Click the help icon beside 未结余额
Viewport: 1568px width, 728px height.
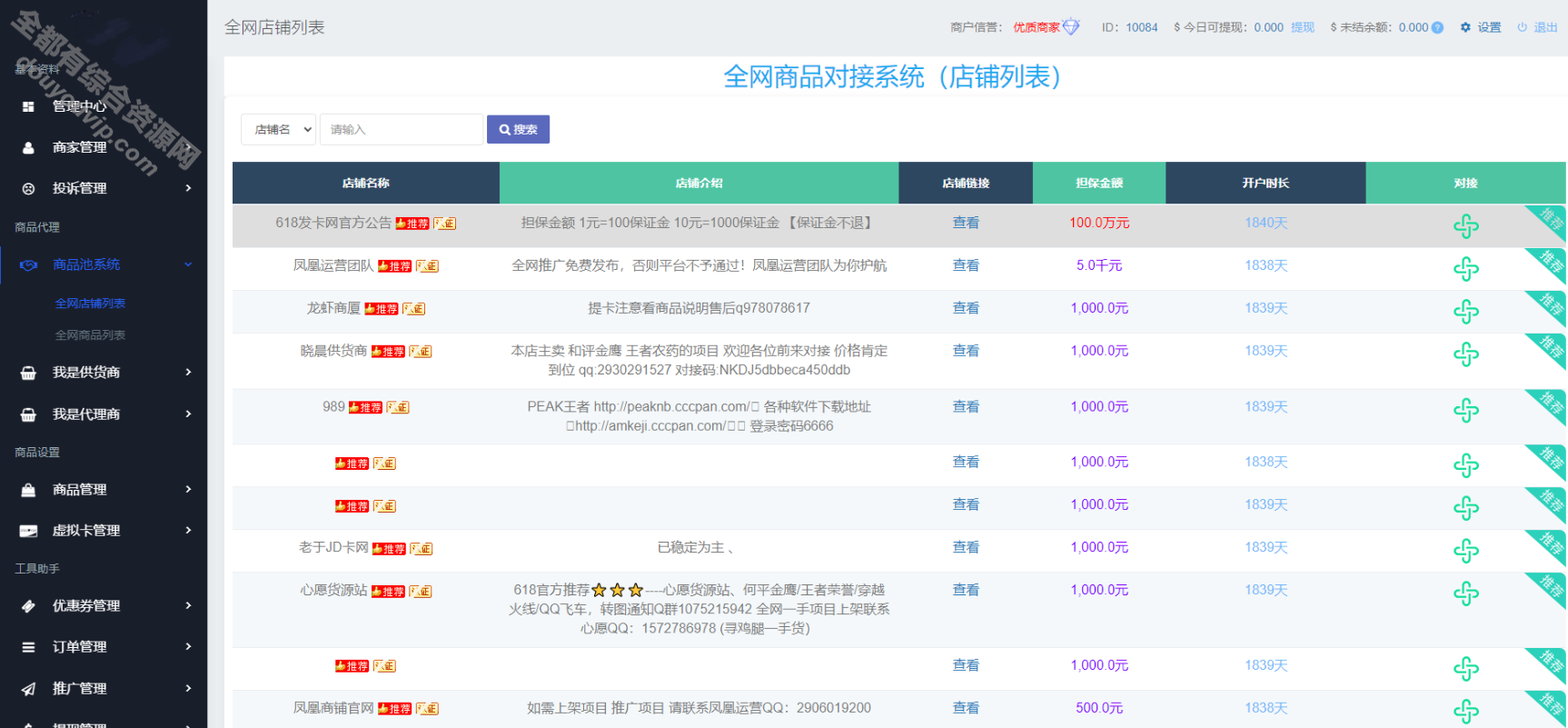pos(1437,27)
